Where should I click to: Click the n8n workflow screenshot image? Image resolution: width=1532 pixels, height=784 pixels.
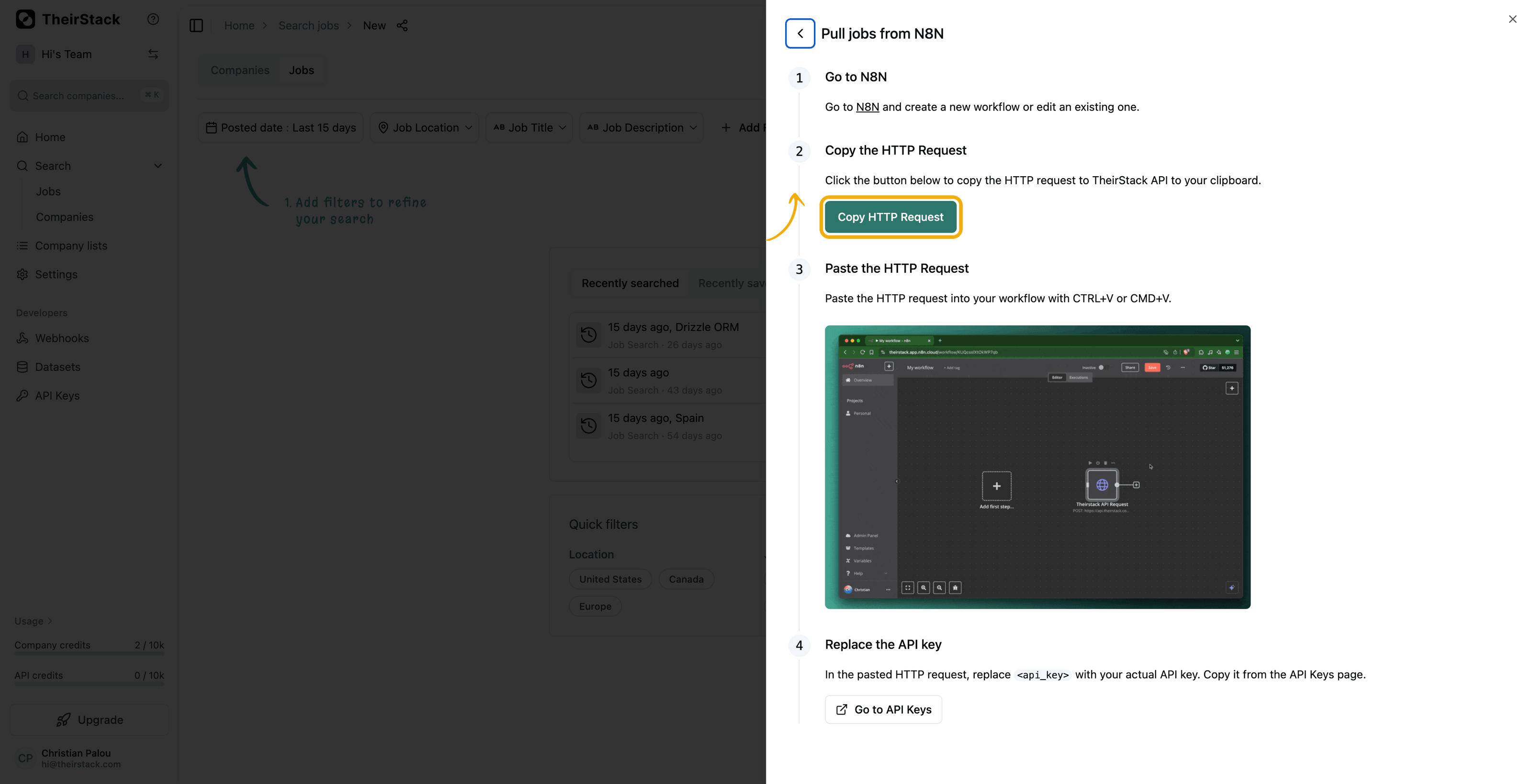pyautogui.click(x=1037, y=467)
